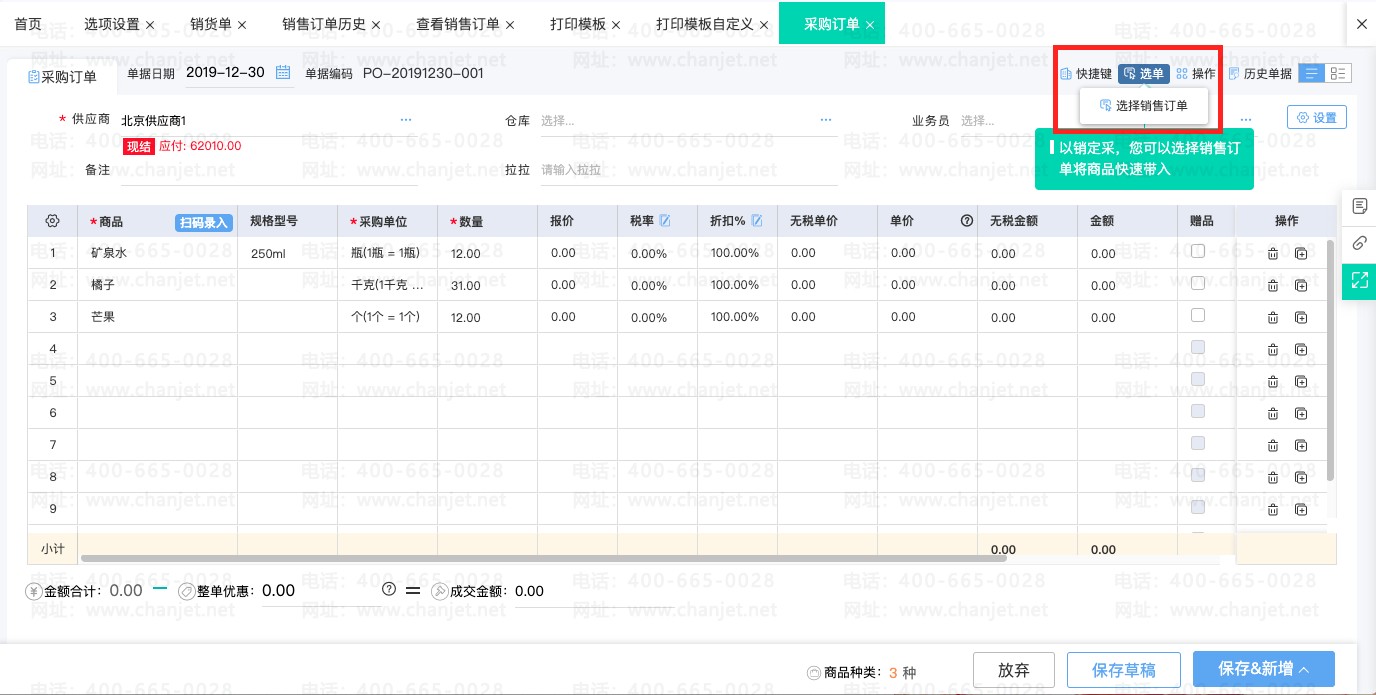
Task: Mark 芒果 as a gift (赠品)
Action: coord(1198,316)
